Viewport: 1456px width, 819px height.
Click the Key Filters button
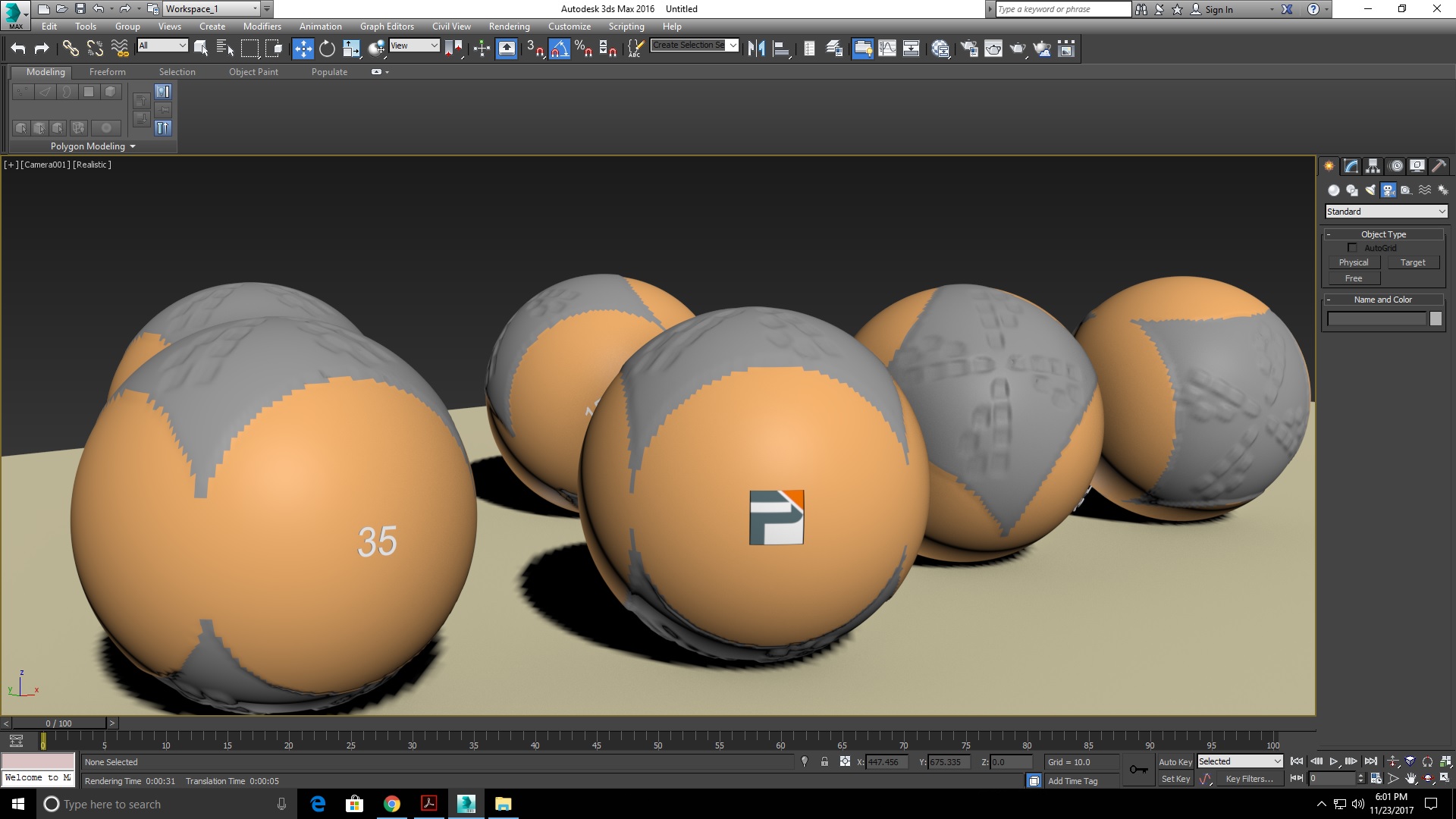coord(1249,779)
